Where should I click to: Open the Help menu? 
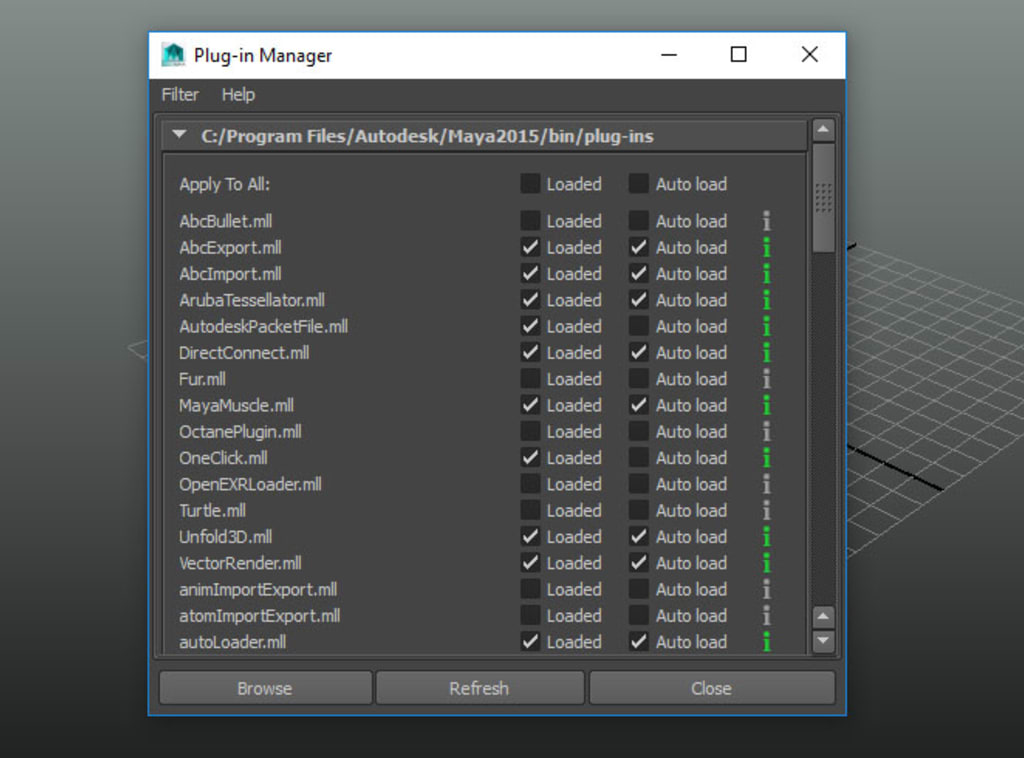pos(237,94)
